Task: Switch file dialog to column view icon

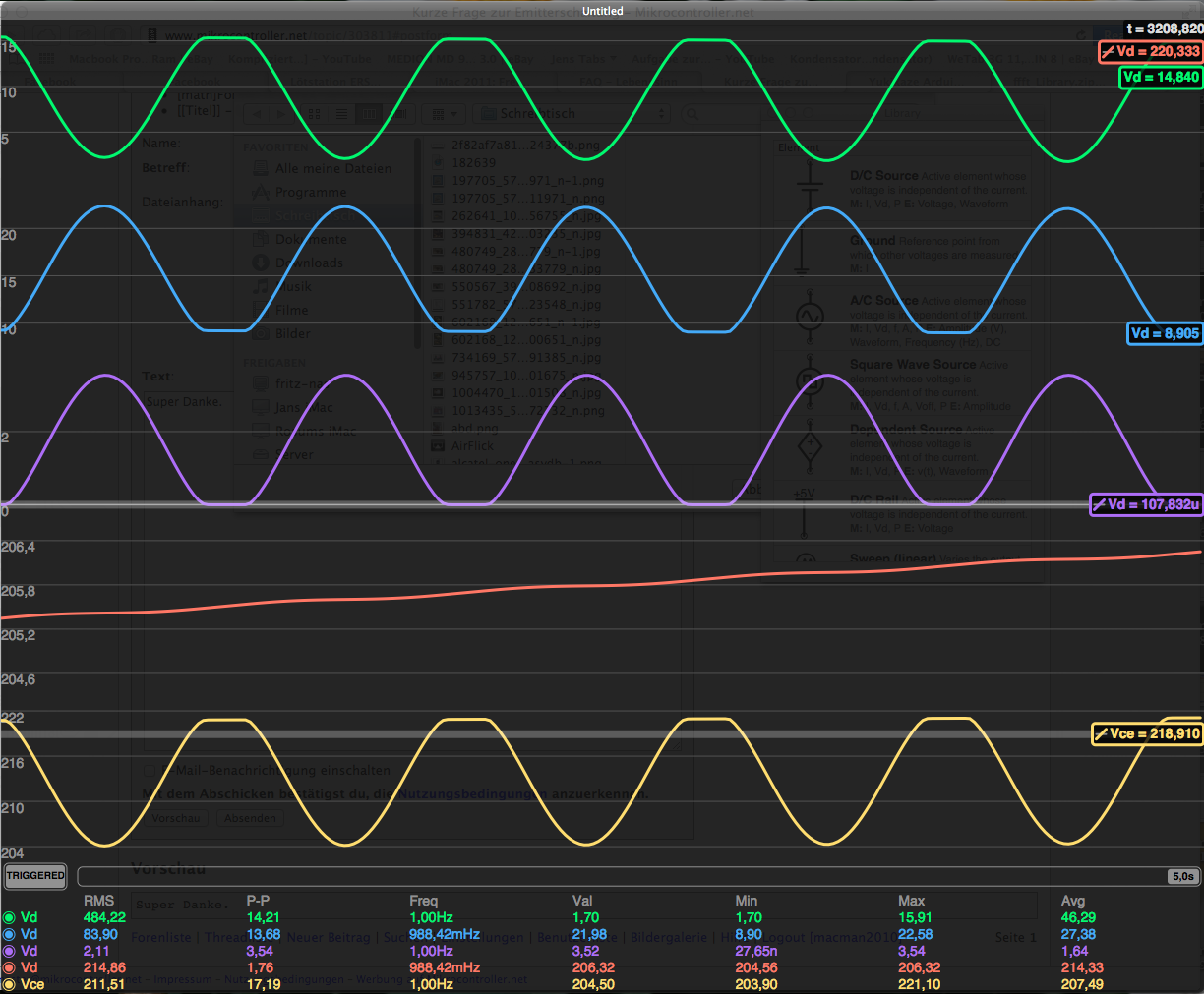Action: (368, 114)
